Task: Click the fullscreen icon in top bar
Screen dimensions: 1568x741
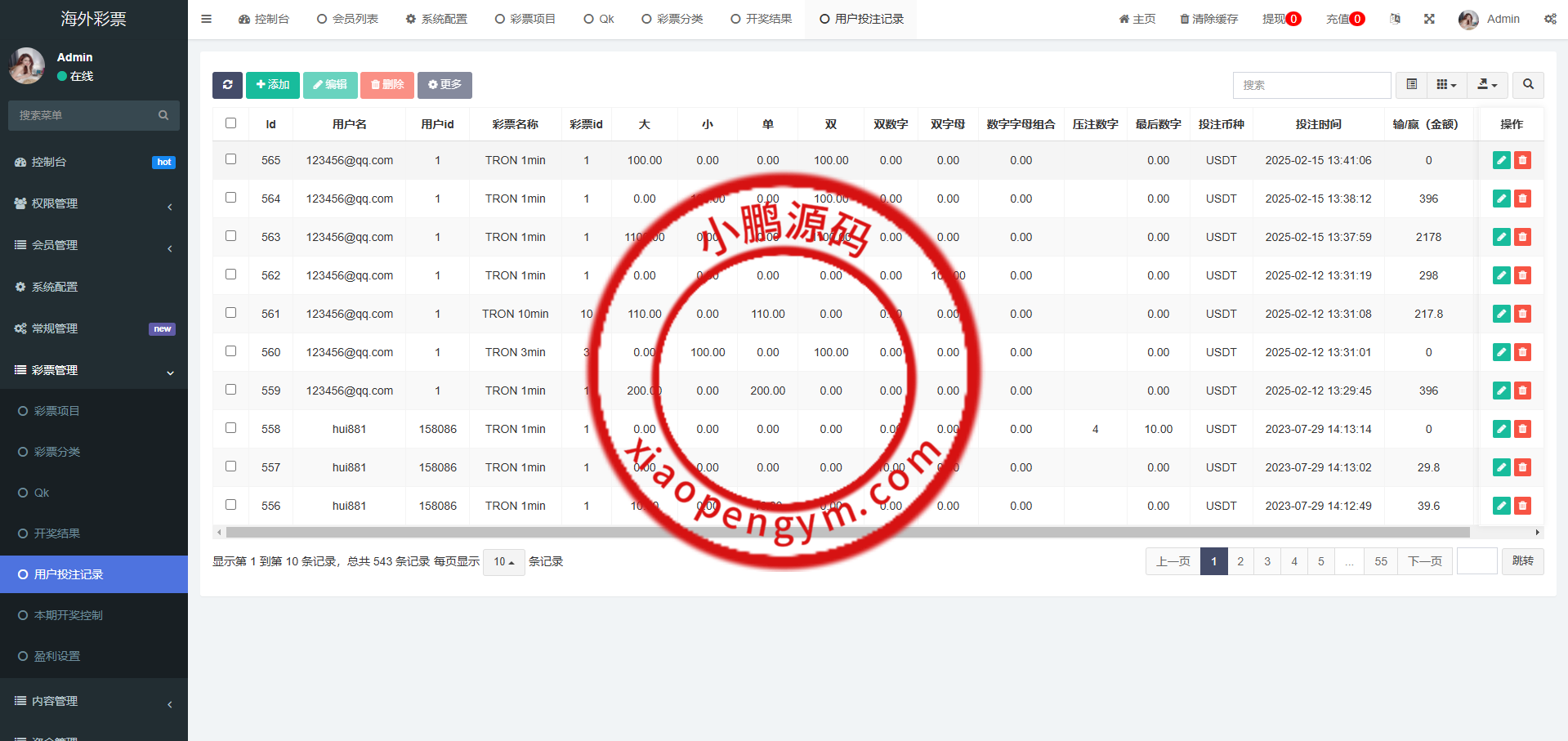Action: [1429, 19]
